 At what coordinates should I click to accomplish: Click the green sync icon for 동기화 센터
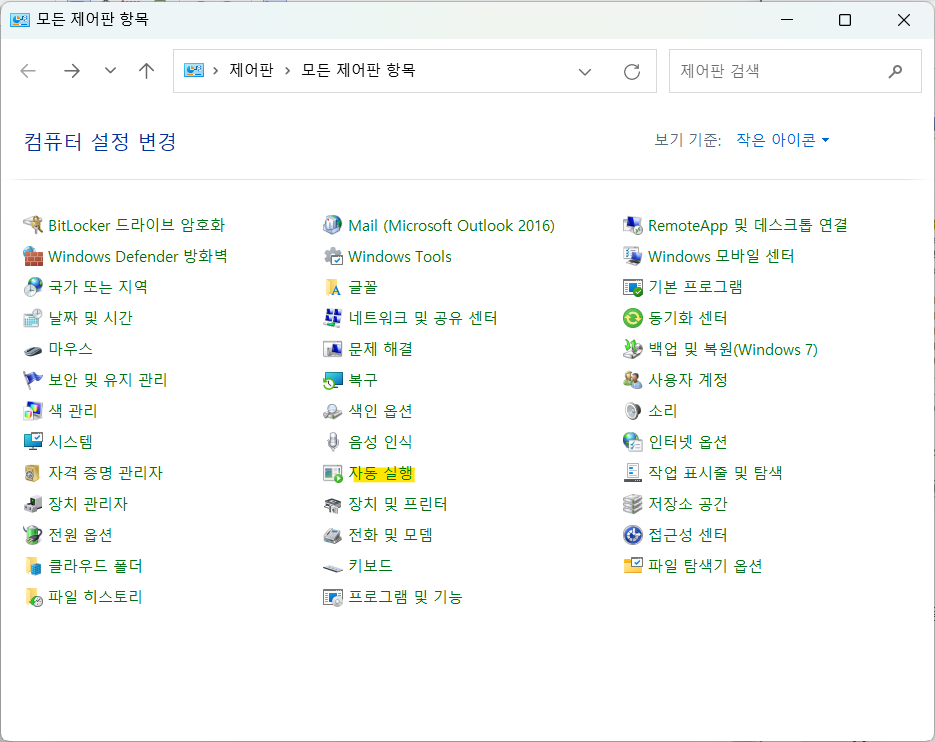pos(632,318)
